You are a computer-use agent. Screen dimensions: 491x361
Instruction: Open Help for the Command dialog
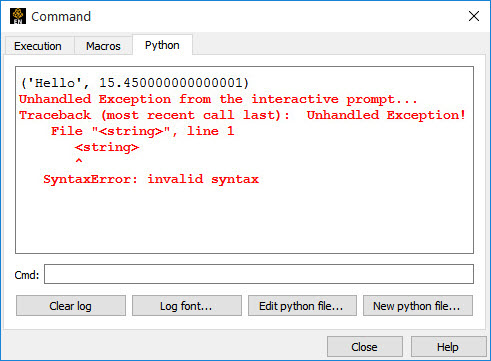click(x=448, y=347)
